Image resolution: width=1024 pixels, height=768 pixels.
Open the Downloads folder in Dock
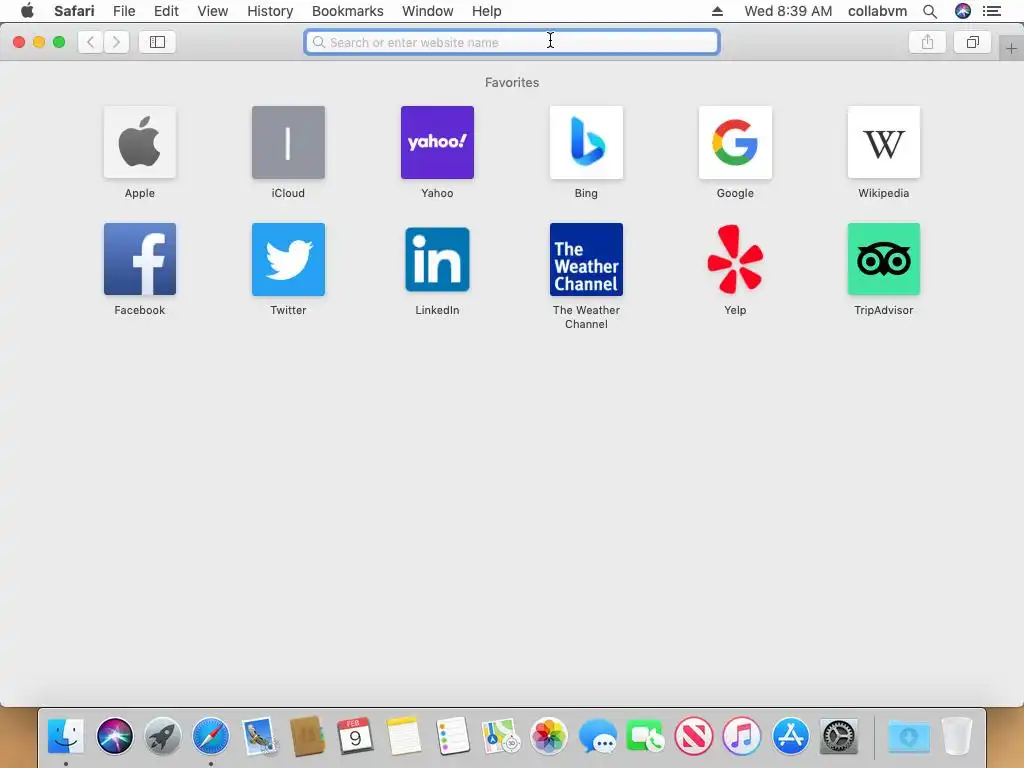pos(908,736)
